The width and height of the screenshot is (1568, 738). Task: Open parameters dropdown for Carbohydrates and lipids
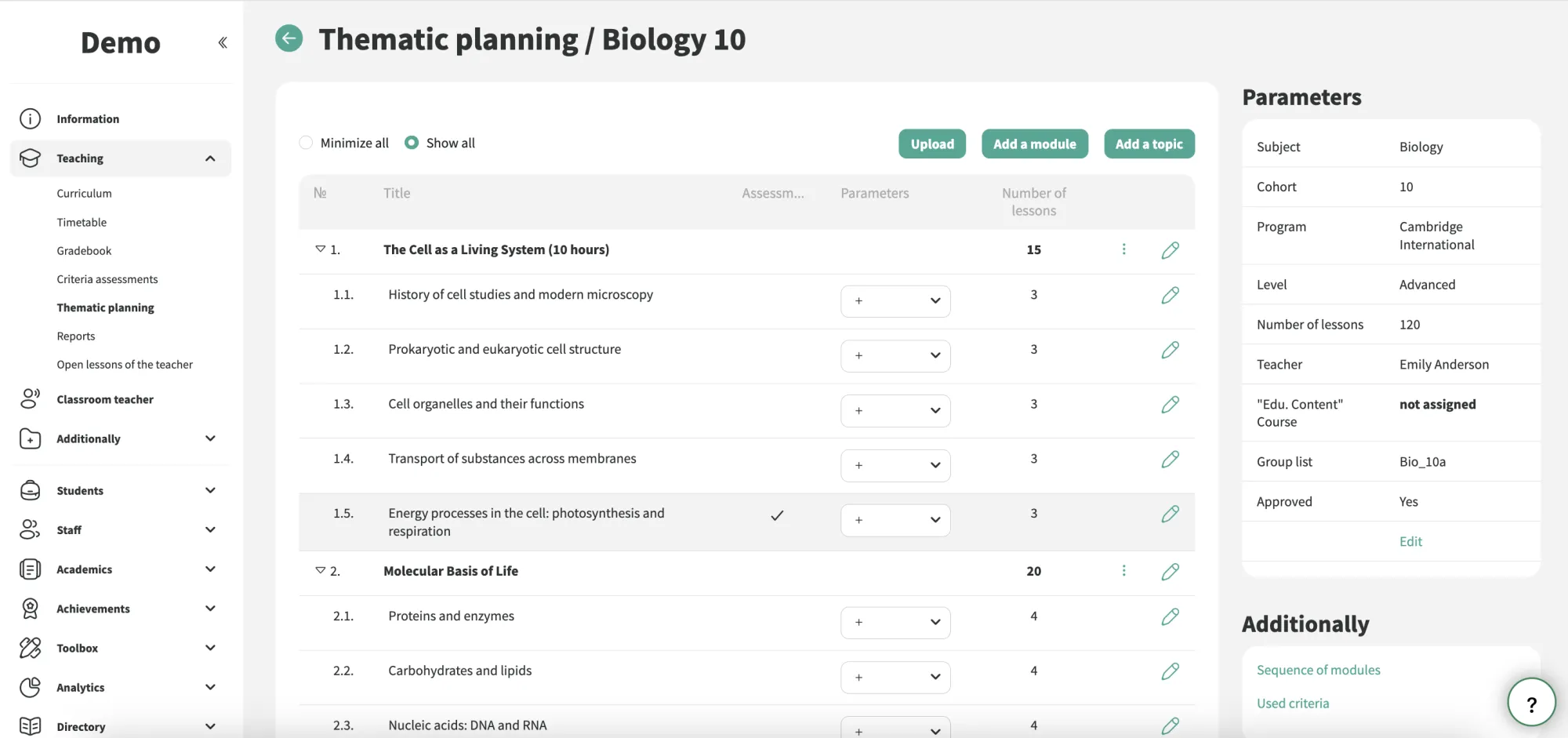pos(895,678)
